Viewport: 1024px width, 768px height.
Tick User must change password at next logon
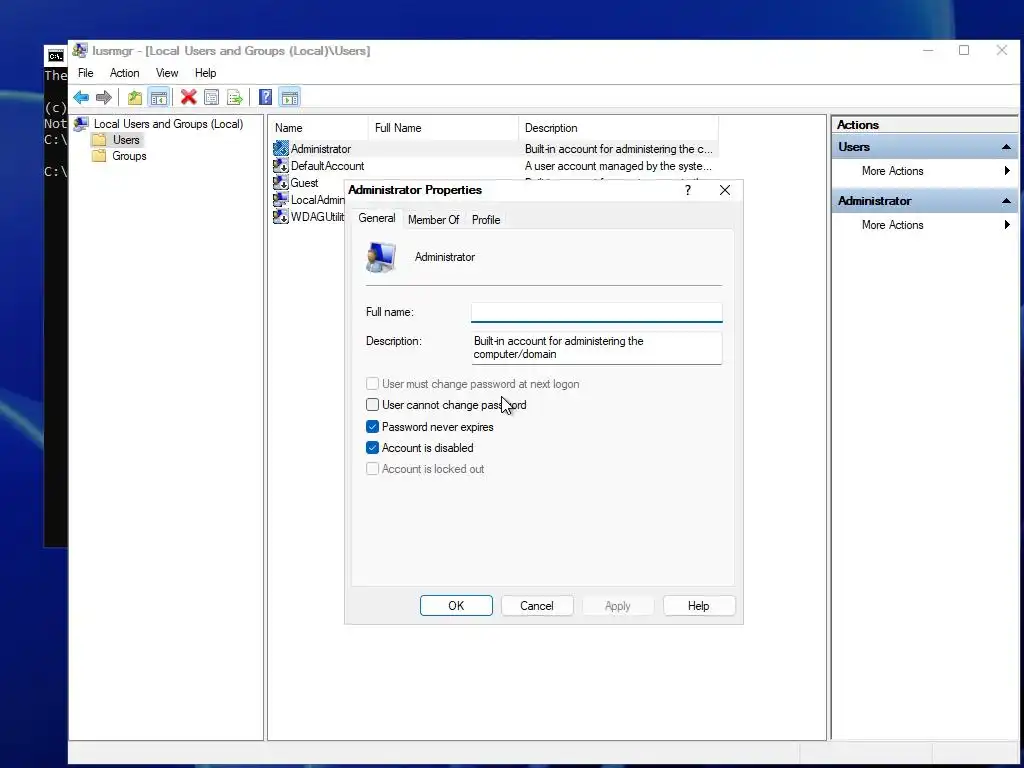pos(372,384)
